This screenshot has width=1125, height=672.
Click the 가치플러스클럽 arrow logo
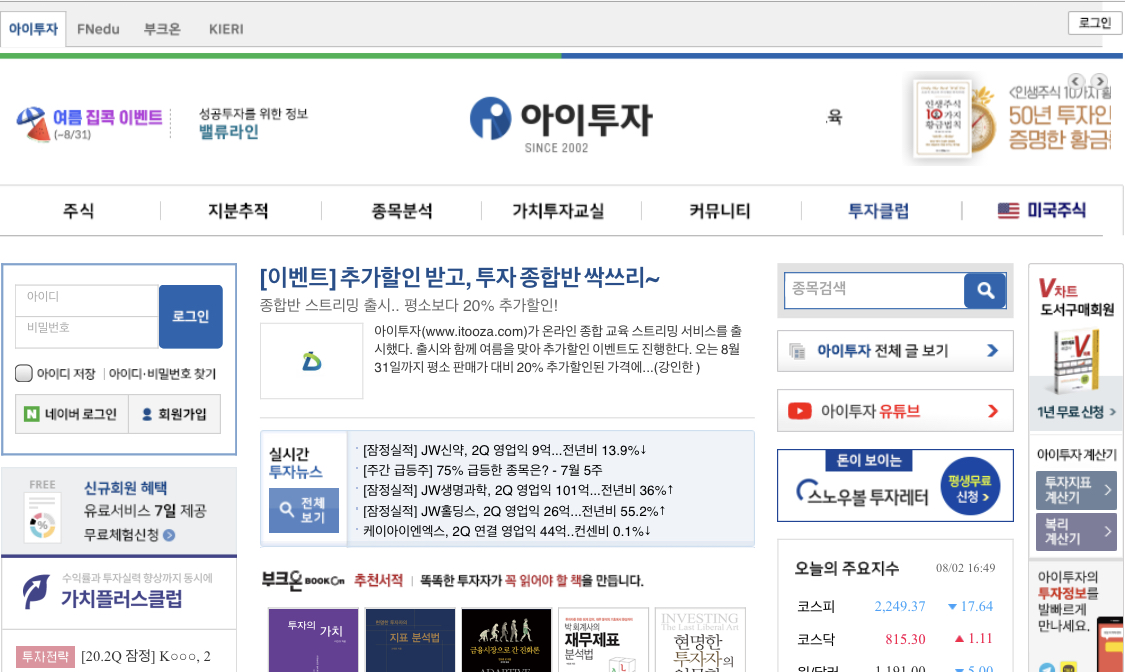[35, 592]
